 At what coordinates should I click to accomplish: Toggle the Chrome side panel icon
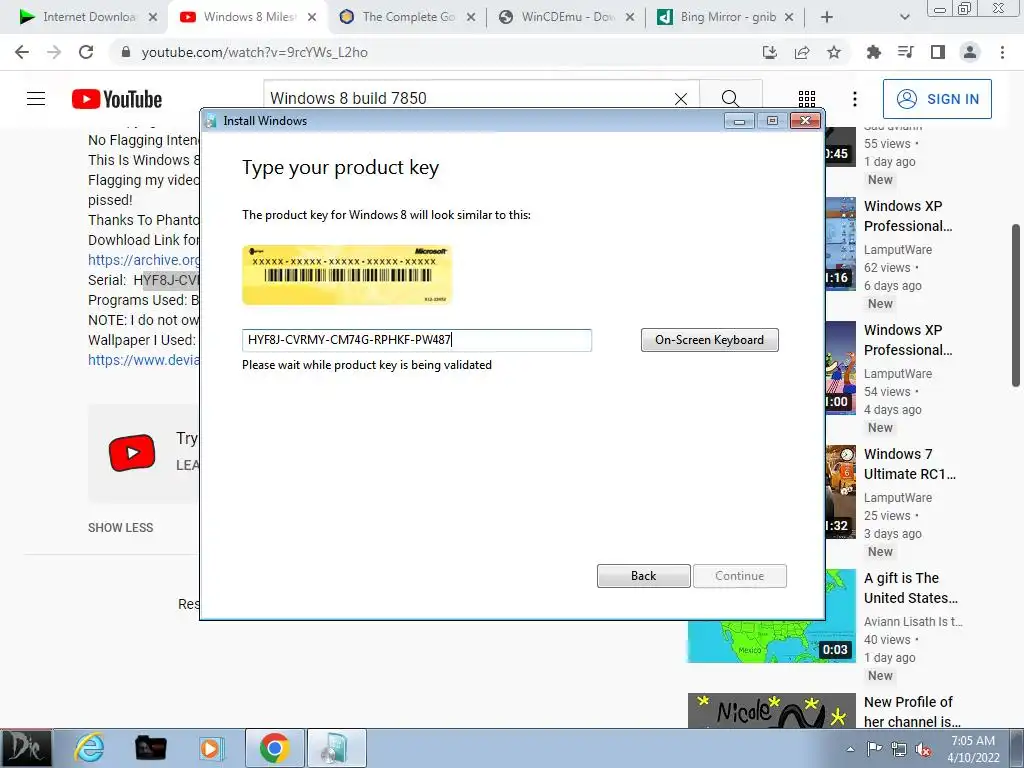(938, 52)
